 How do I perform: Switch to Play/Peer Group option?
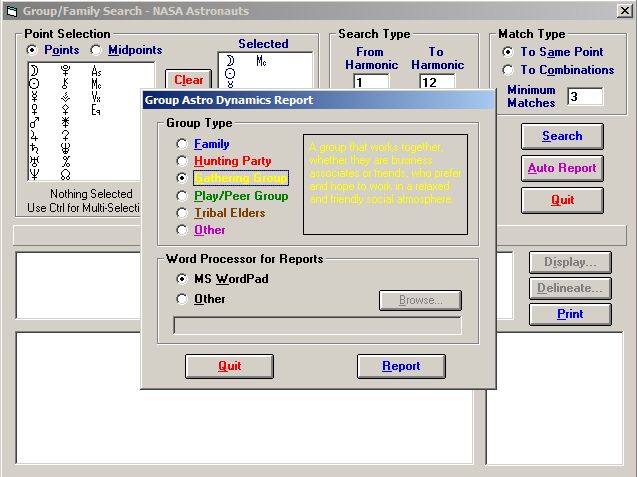(x=181, y=196)
